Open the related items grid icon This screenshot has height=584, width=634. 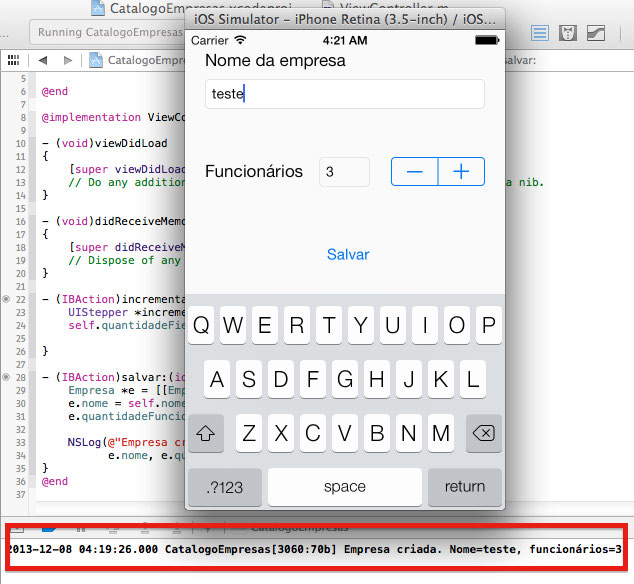click(x=13, y=60)
